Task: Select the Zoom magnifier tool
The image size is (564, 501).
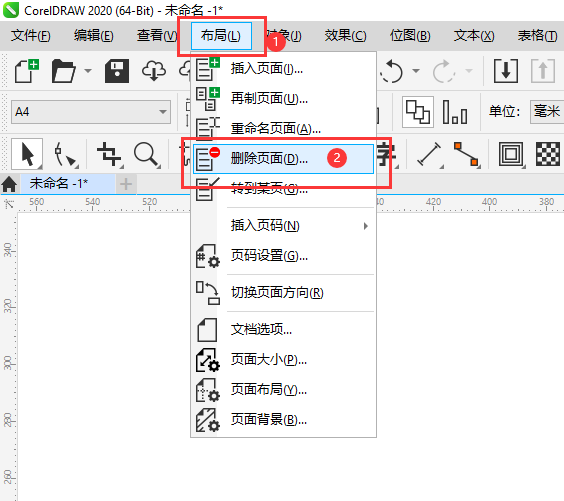Action: pyautogui.click(x=147, y=155)
